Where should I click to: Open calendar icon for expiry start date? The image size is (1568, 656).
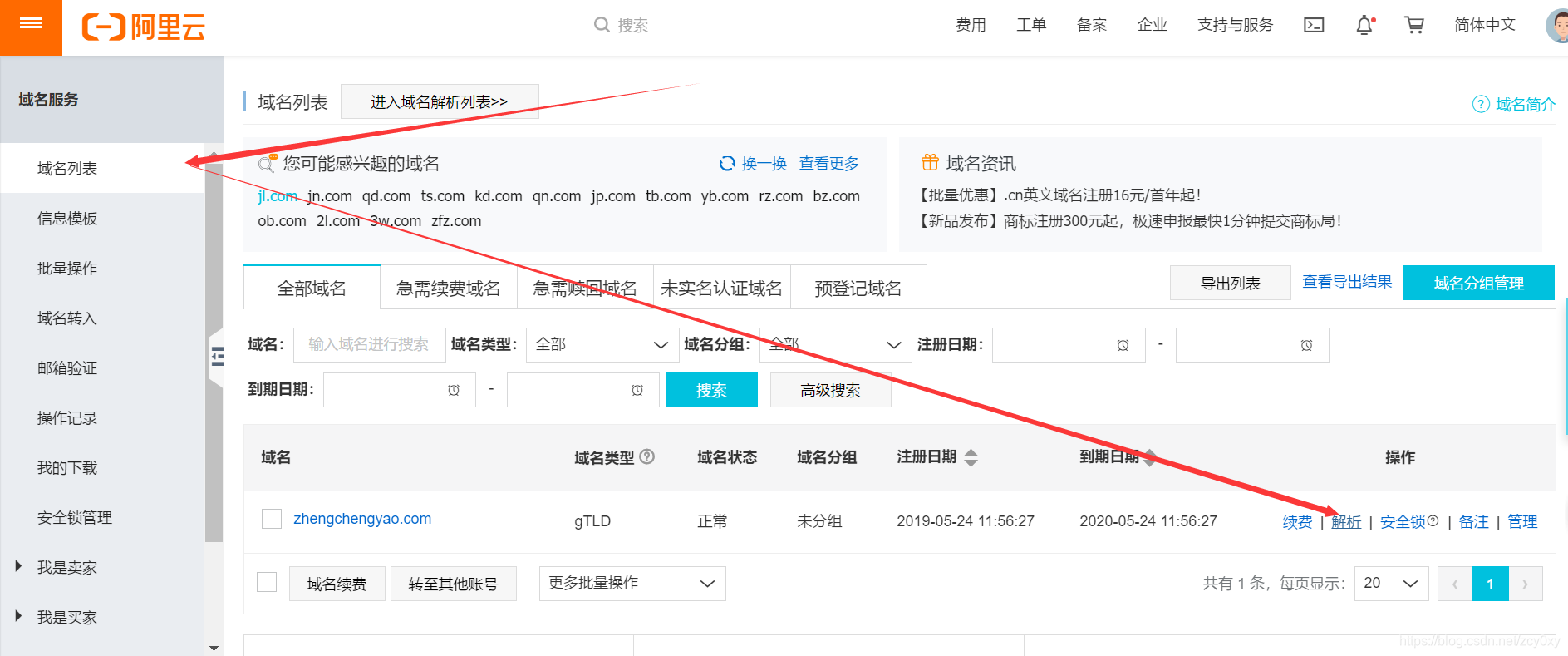454,390
